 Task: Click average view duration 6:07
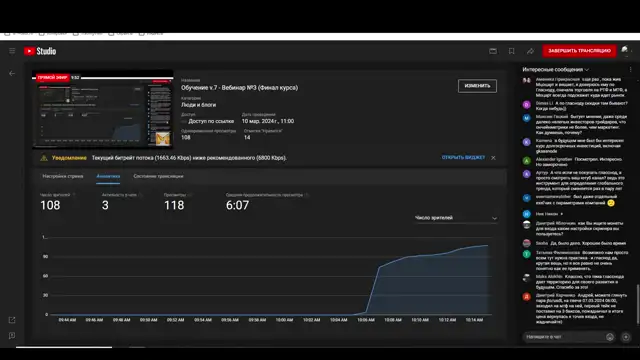coord(238,205)
